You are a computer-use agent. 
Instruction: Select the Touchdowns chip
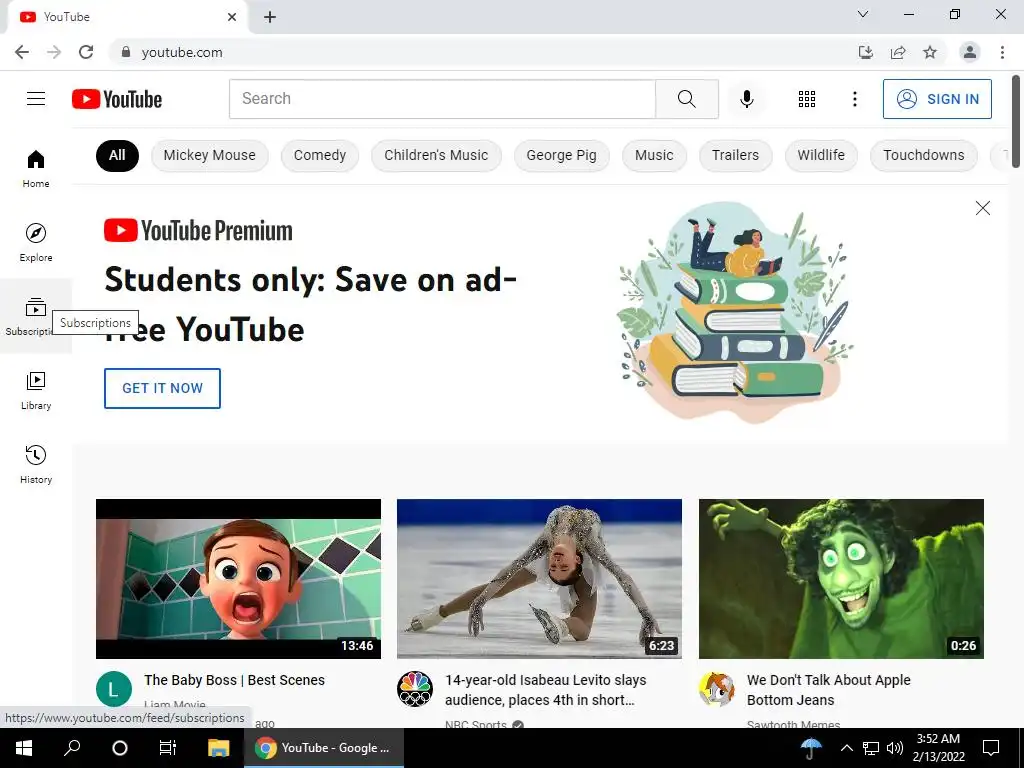(x=923, y=155)
